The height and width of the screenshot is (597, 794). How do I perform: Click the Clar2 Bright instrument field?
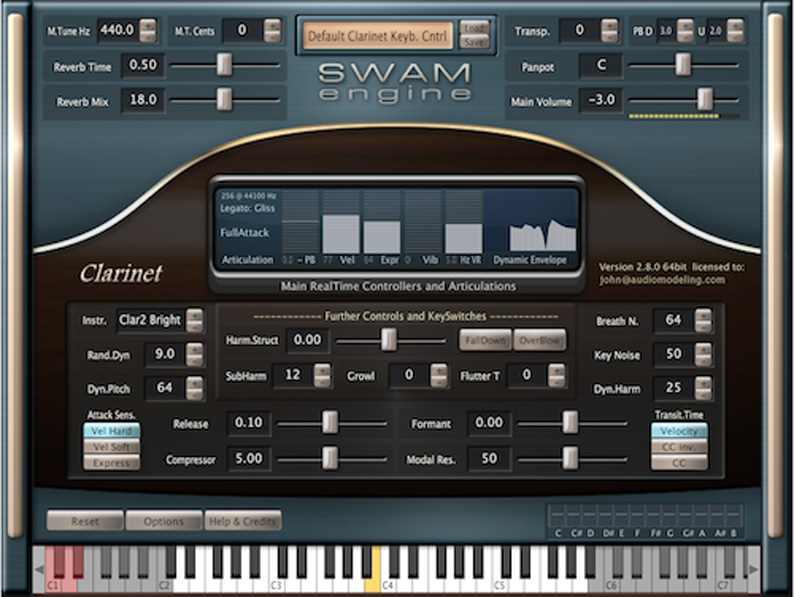pos(150,320)
